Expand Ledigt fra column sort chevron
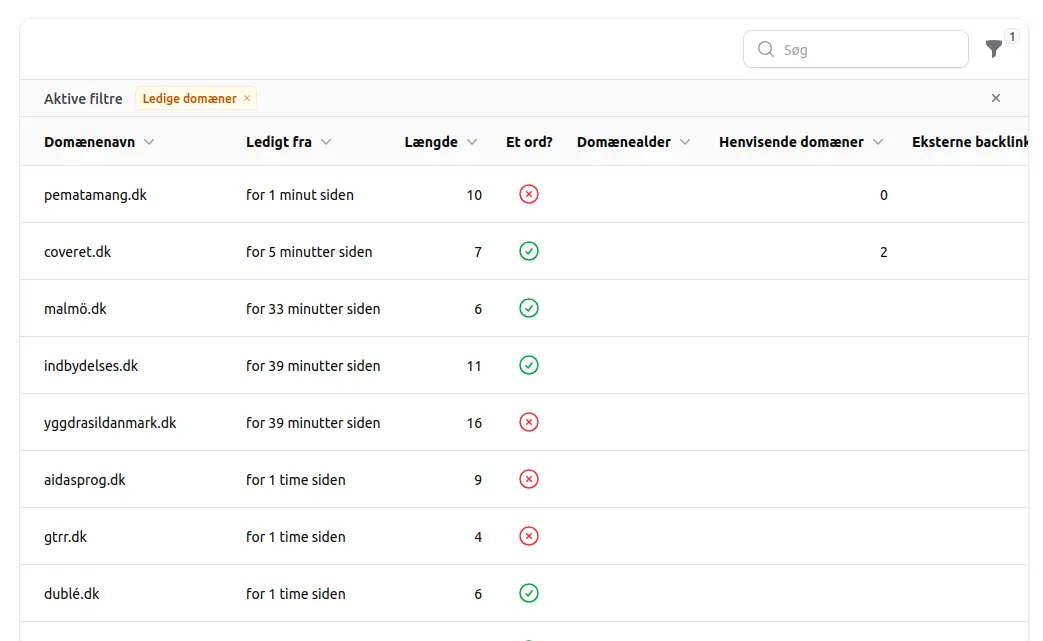This screenshot has width=1043, height=641. click(326, 142)
